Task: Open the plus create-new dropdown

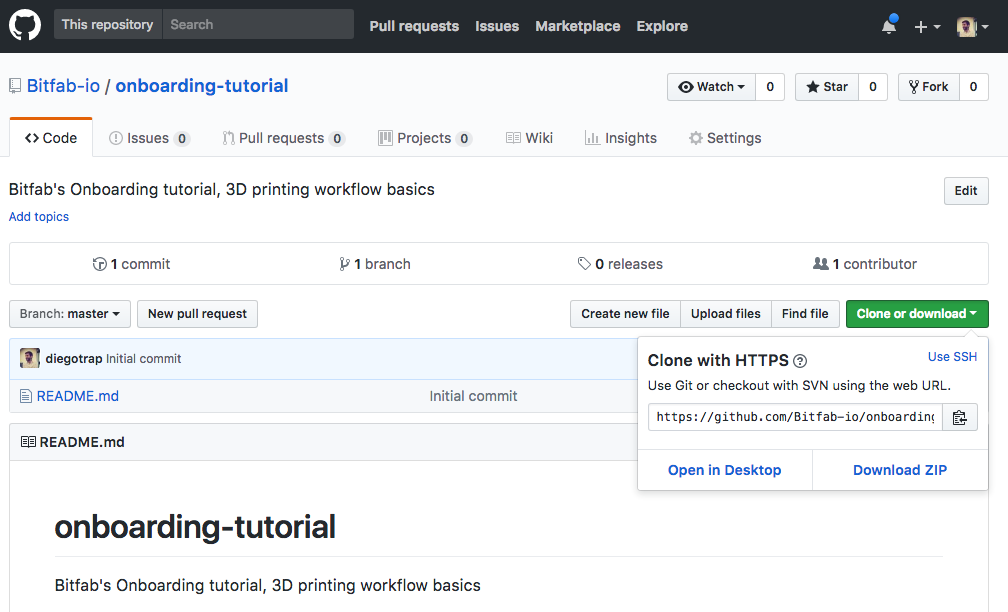Action: pyautogui.click(x=928, y=26)
